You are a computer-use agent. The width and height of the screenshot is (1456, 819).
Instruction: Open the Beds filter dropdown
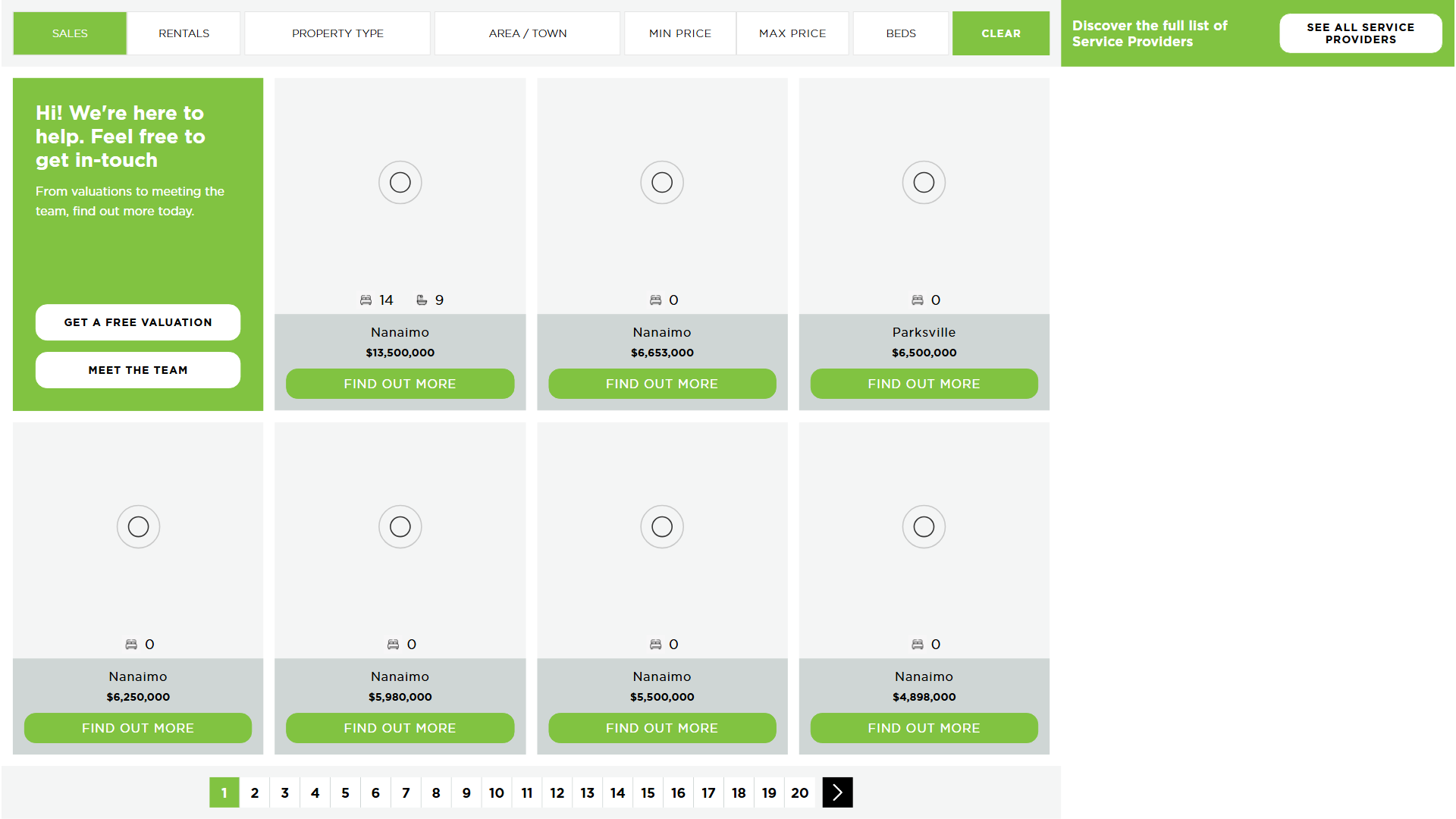click(x=901, y=33)
